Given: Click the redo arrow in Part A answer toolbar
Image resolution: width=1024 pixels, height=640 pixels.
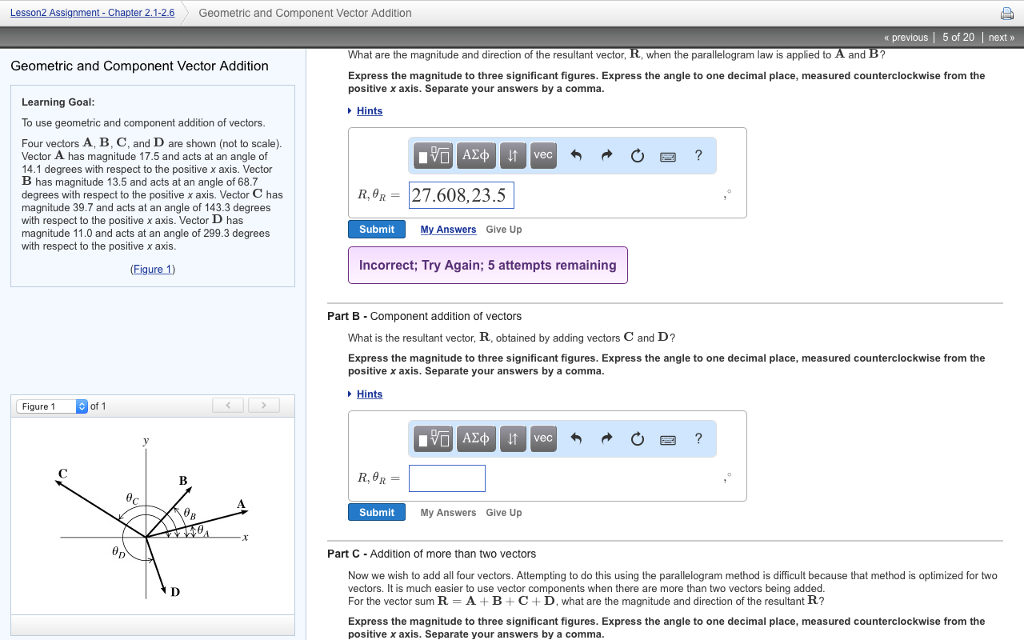Looking at the screenshot, I should pyautogui.click(x=605, y=155).
